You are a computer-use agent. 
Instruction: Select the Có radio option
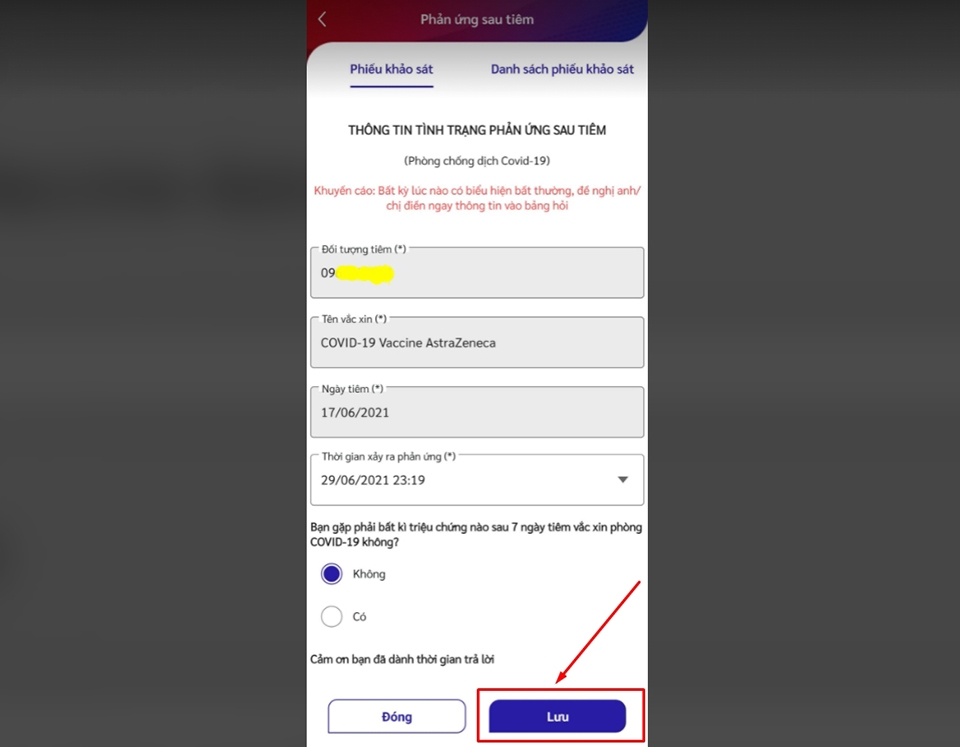[x=331, y=617]
